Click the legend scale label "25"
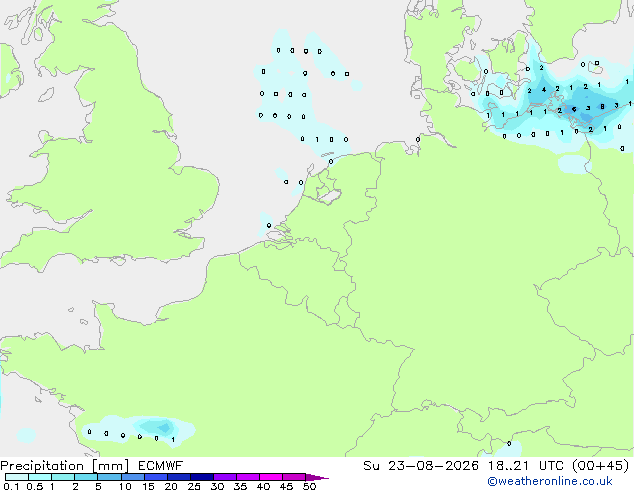Viewport: 634px width, 490px height. tap(194, 486)
